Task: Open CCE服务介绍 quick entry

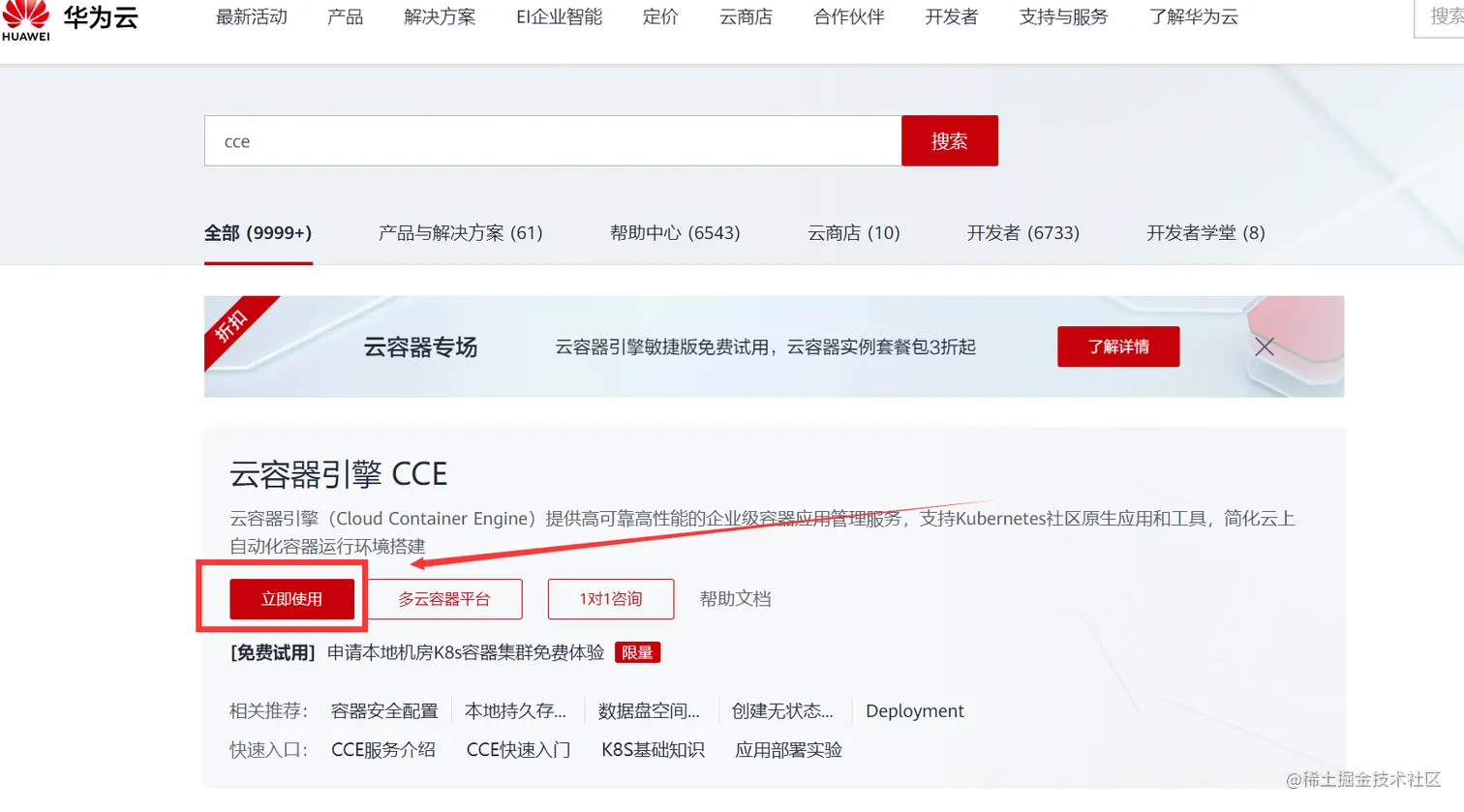Action: [x=383, y=750]
